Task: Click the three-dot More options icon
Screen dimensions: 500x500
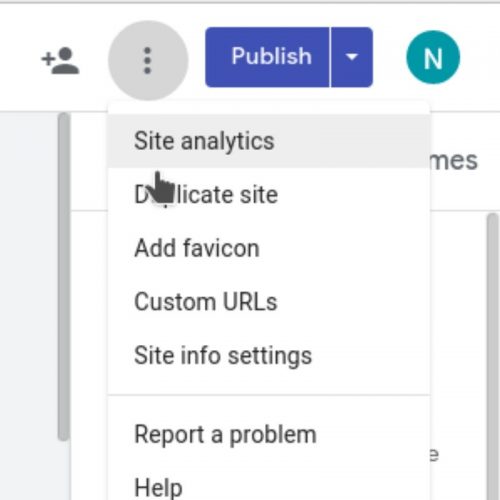Action: click(148, 60)
